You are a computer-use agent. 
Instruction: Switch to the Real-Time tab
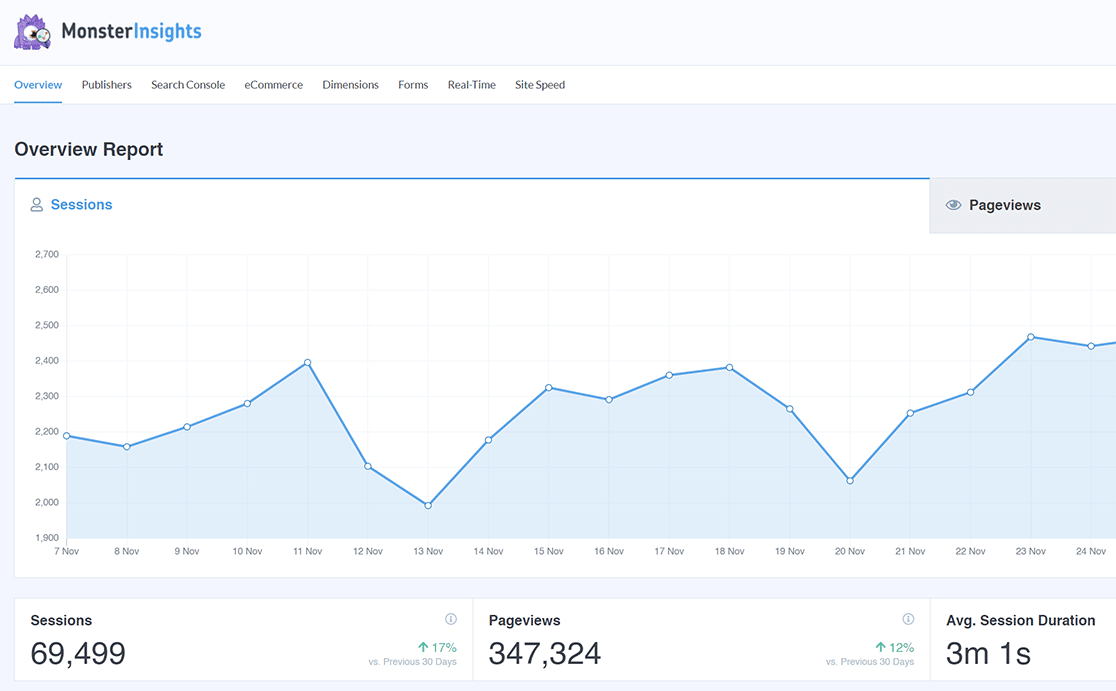[x=471, y=85]
